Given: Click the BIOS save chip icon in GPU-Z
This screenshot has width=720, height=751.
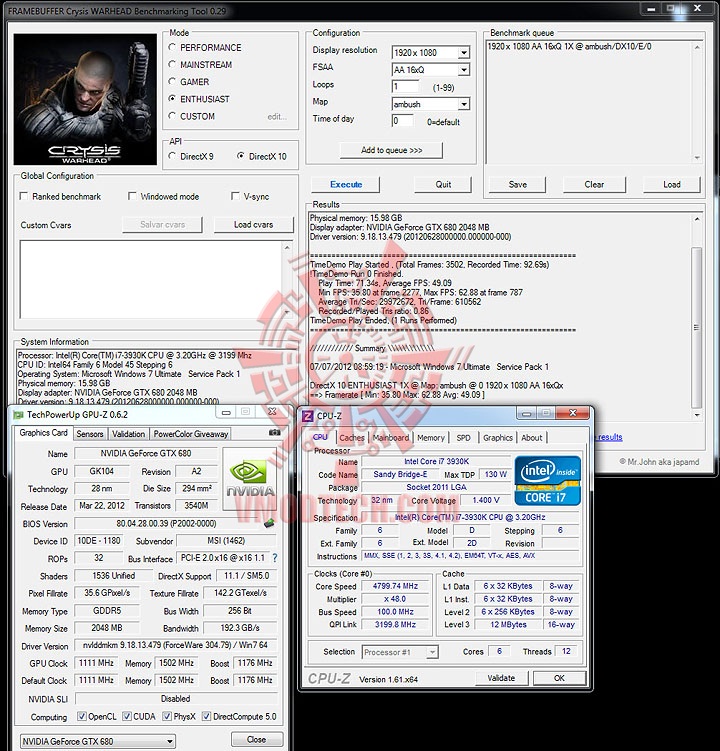Looking at the screenshot, I should (x=270, y=523).
